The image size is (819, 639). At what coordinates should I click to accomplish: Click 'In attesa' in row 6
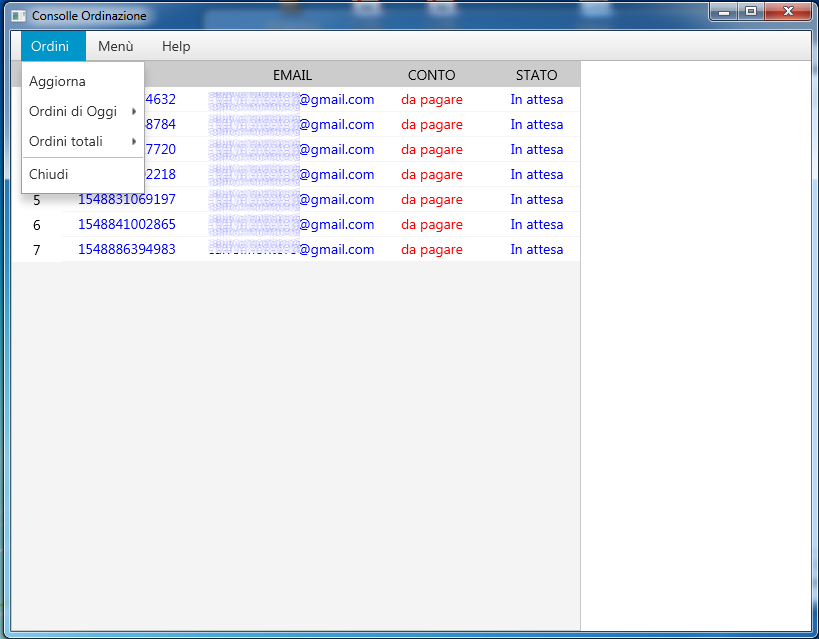(x=536, y=225)
